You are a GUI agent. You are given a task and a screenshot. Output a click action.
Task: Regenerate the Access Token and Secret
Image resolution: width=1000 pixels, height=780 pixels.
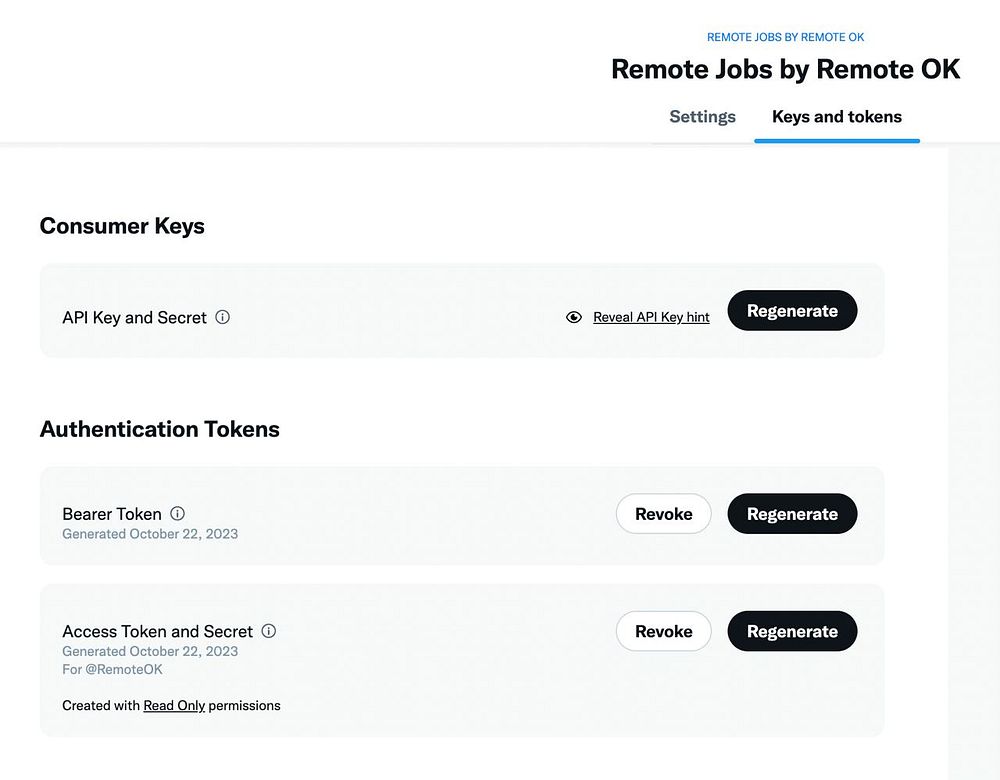tap(791, 631)
